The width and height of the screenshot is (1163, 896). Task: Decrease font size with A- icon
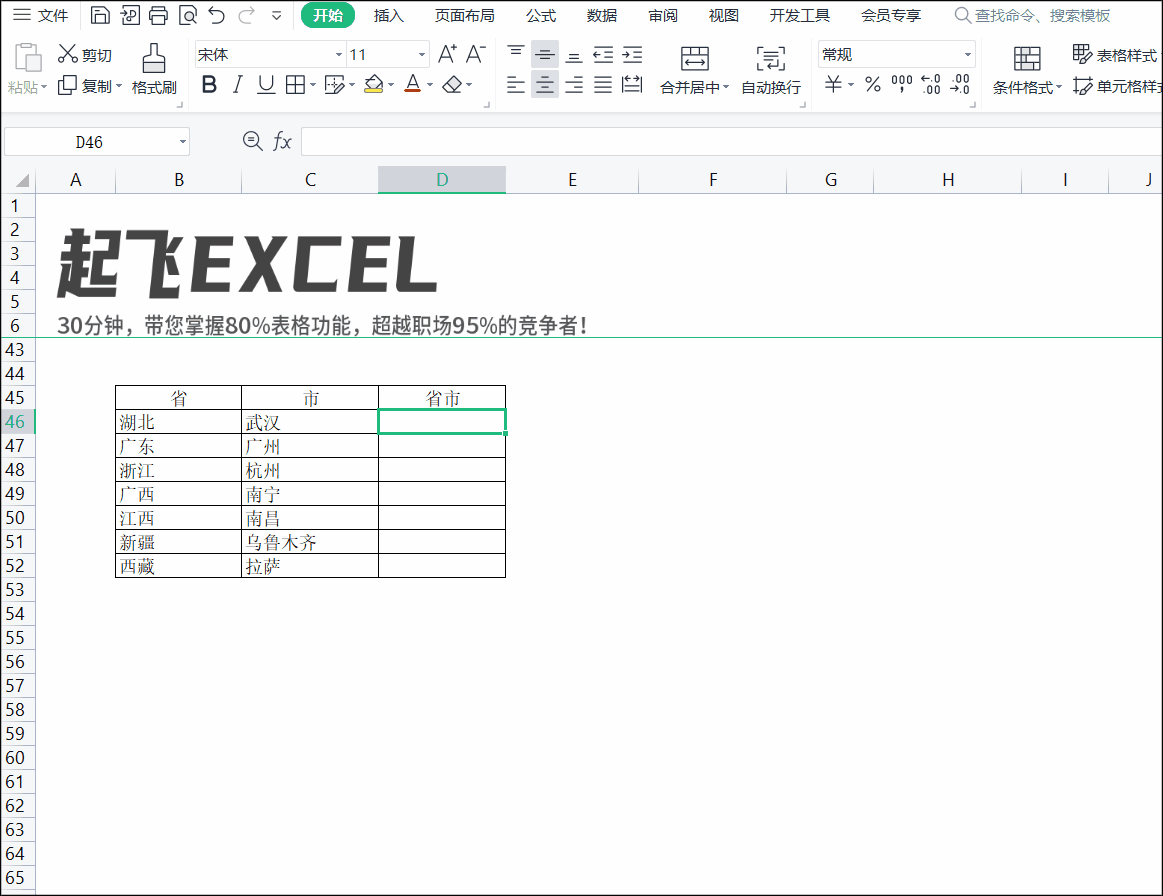pyautogui.click(x=475, y=53)
